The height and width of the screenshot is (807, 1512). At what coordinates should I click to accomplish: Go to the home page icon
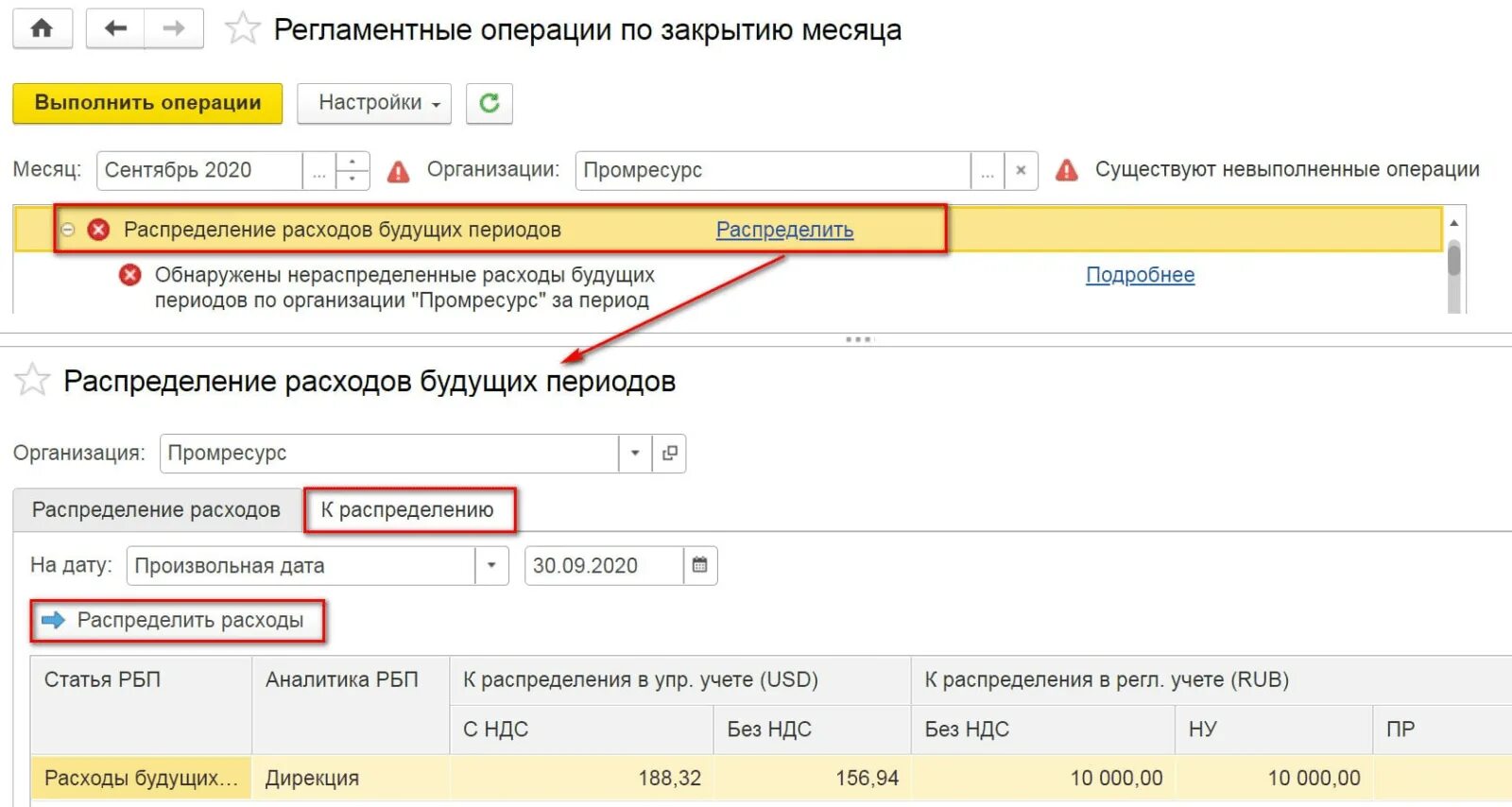tap(43, 28)
